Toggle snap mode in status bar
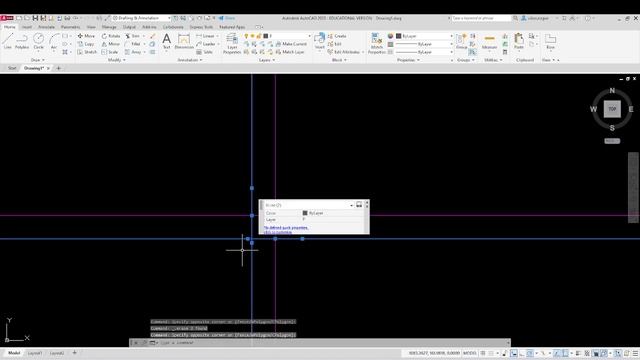This screenshot has width=640, height=360. (491, 353)
